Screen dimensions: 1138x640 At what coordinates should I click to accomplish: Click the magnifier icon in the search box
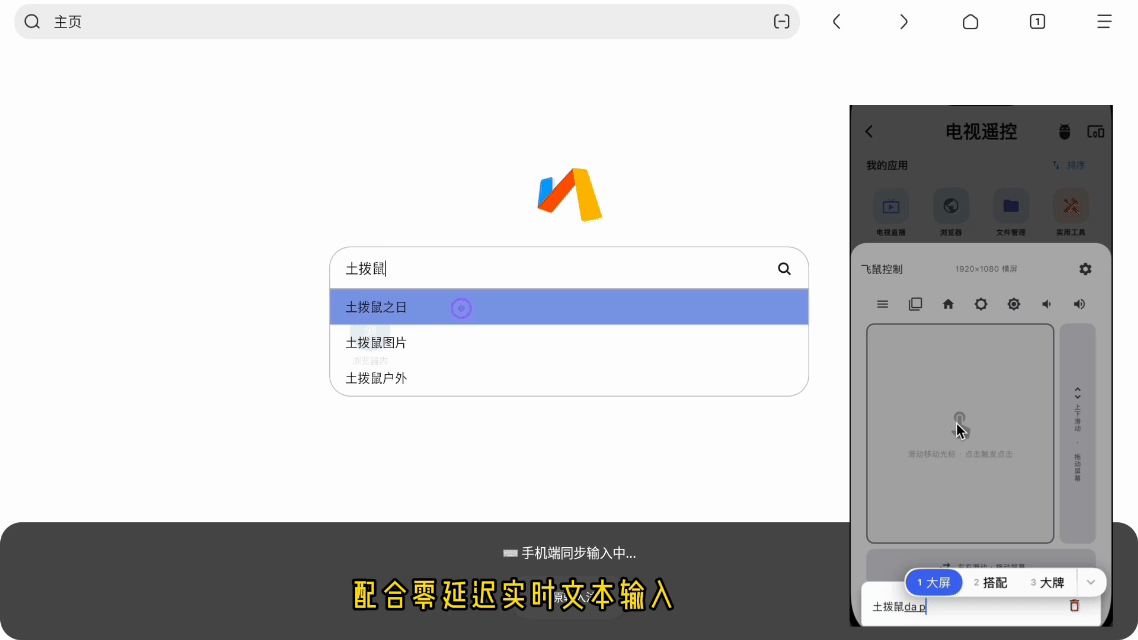(x=784, y=268)
